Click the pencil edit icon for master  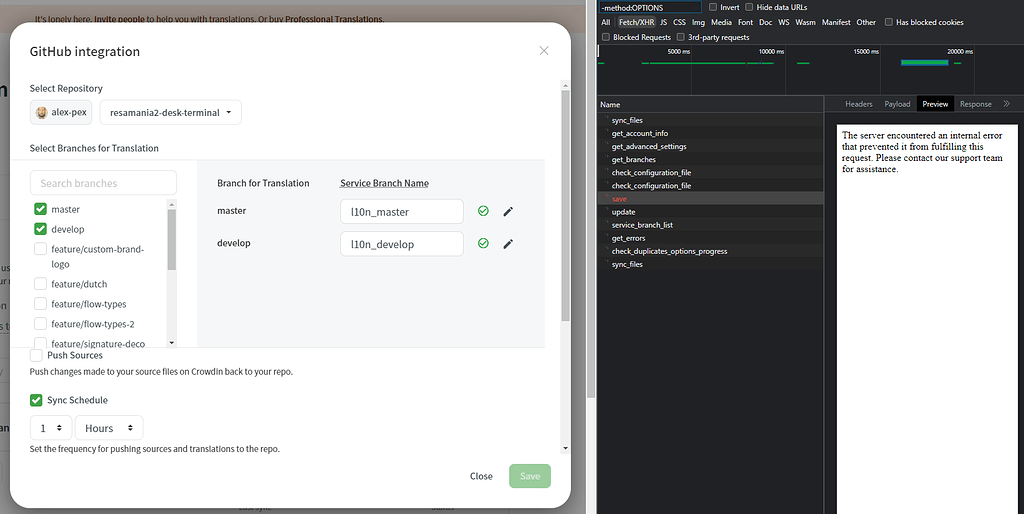click(508, 211)
